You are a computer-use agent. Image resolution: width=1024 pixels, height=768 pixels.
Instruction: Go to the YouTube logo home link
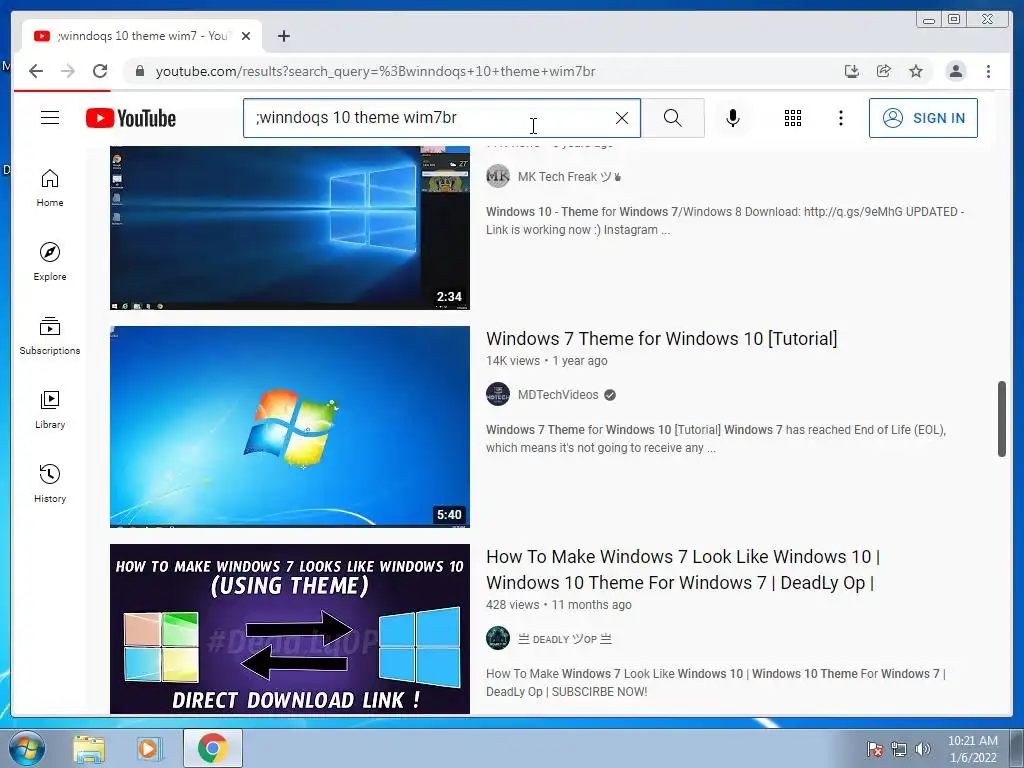131,118
